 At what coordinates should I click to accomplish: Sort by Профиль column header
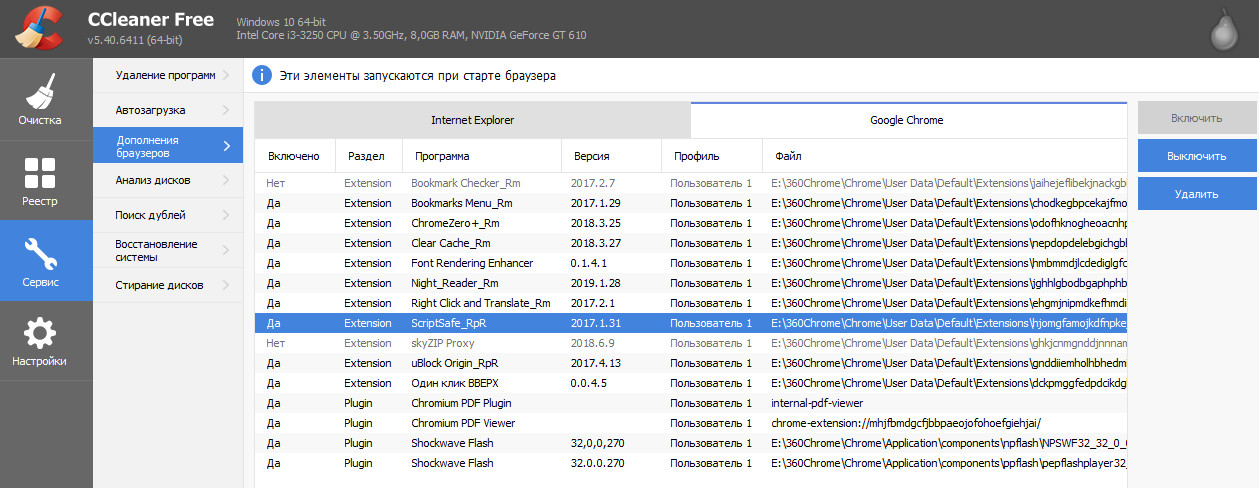711,156
